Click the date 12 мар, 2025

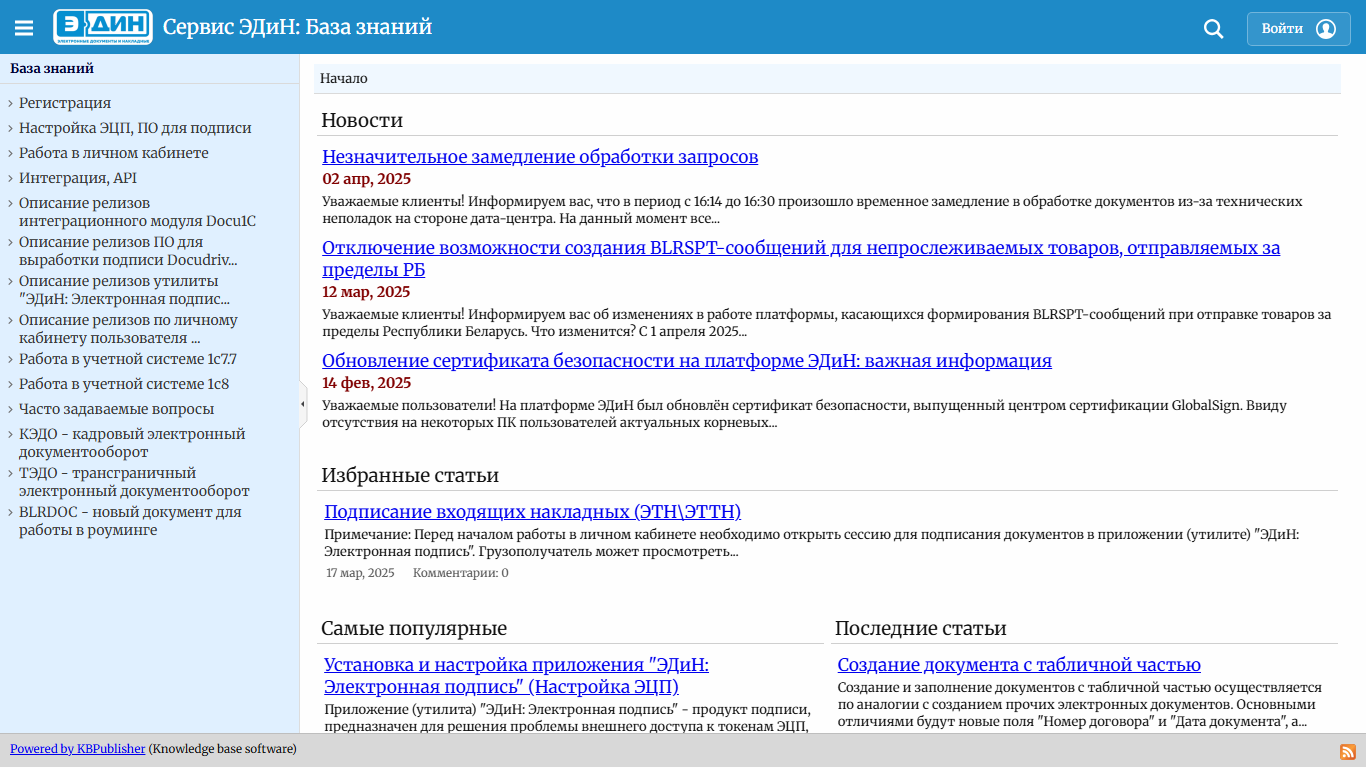[366, 292]
